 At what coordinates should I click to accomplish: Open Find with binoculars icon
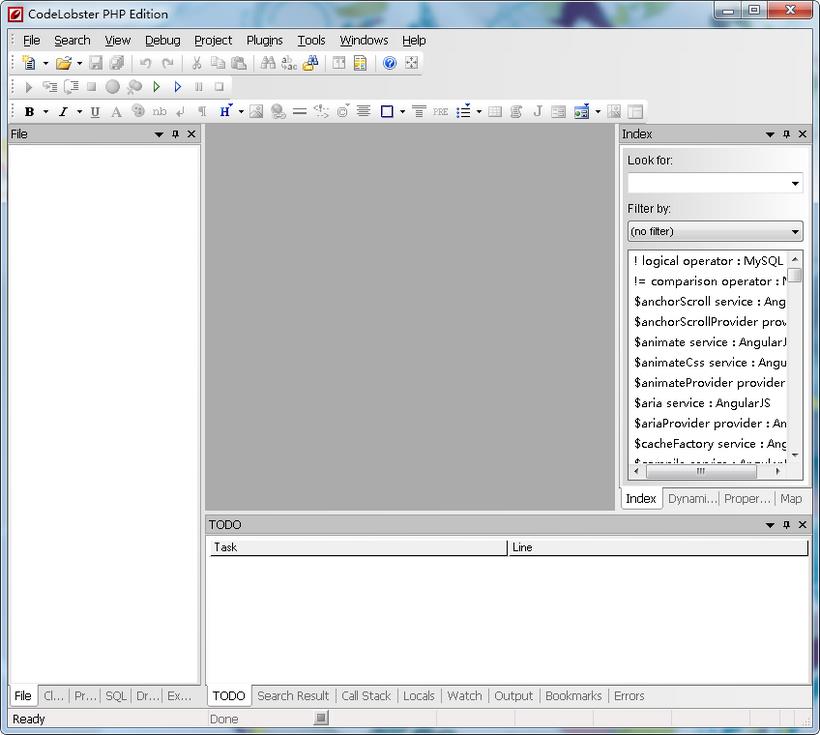point(268,63)
